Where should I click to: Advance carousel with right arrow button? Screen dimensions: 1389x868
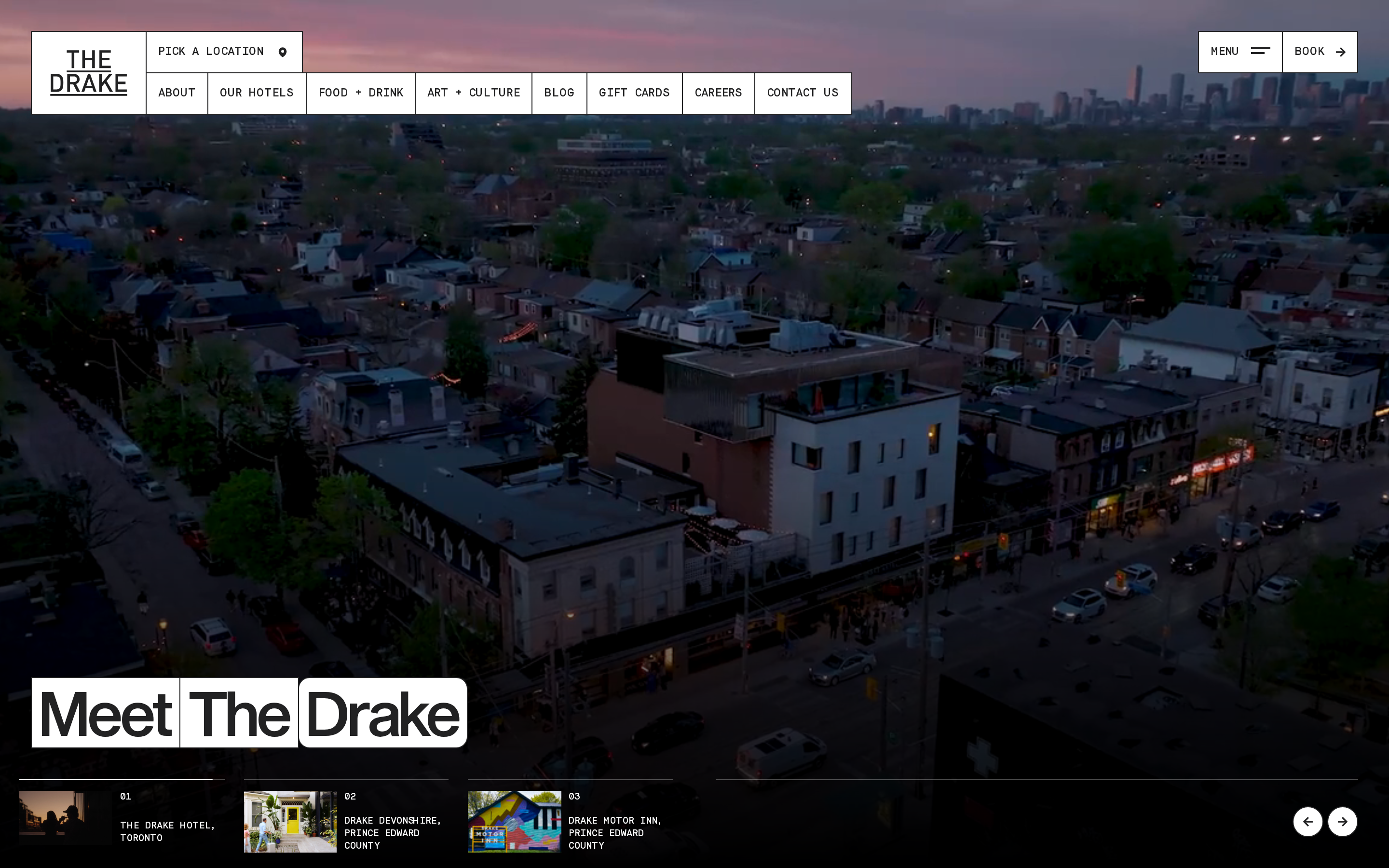pyautogui.click(x=1342, y=822)
